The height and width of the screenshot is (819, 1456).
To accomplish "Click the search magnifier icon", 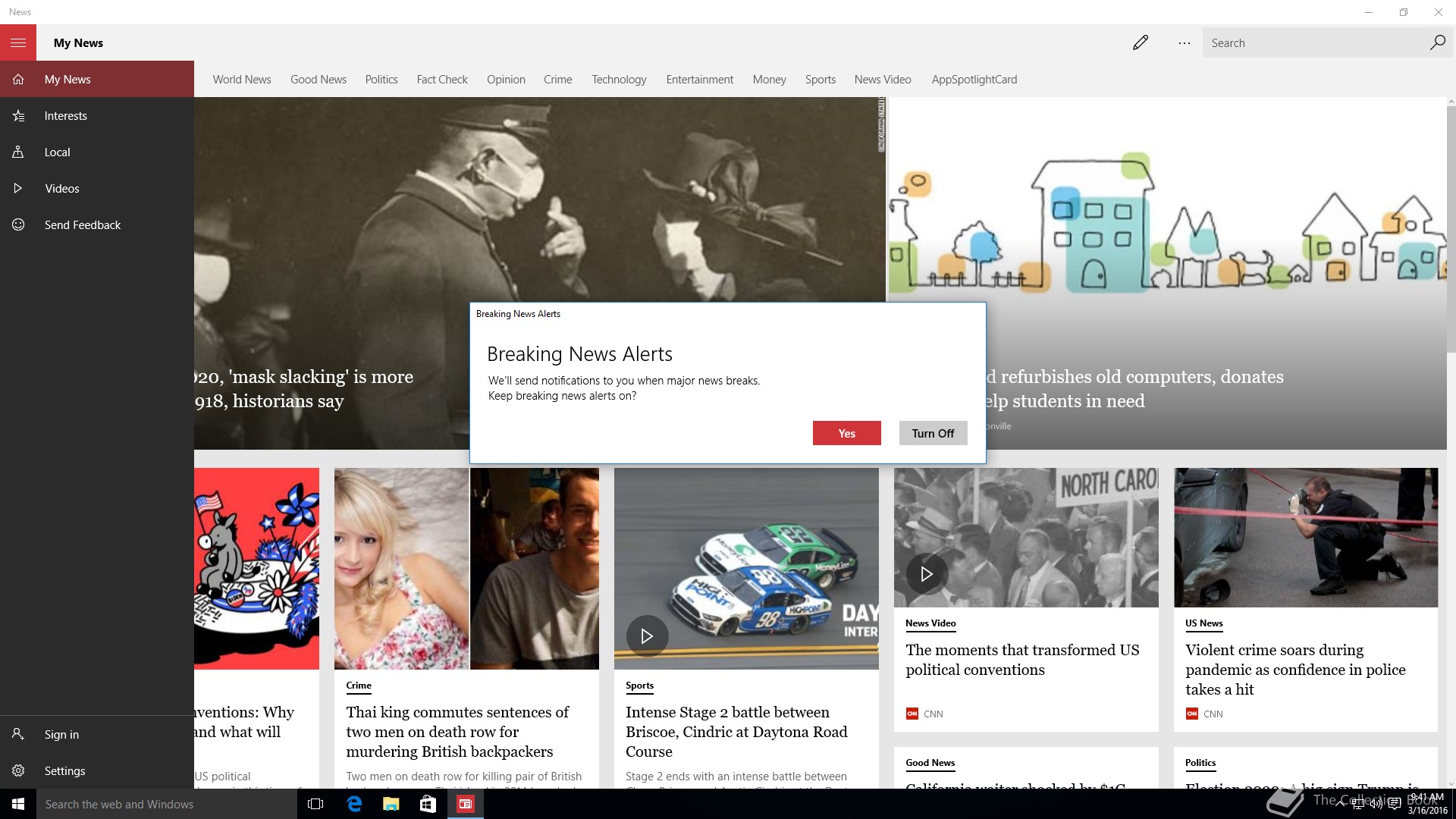I will [x=1437, y=42].
